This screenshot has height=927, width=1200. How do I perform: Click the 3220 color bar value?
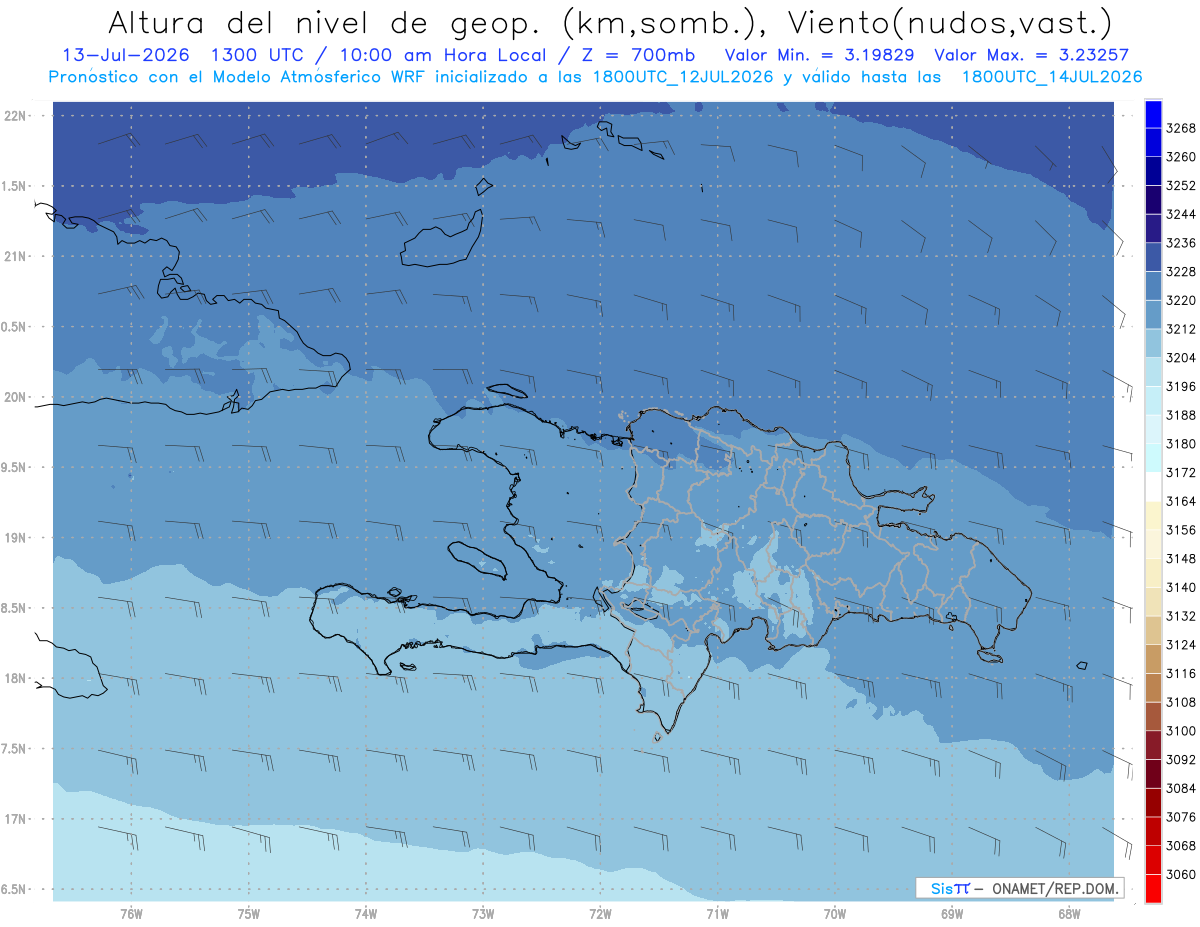1181,300
